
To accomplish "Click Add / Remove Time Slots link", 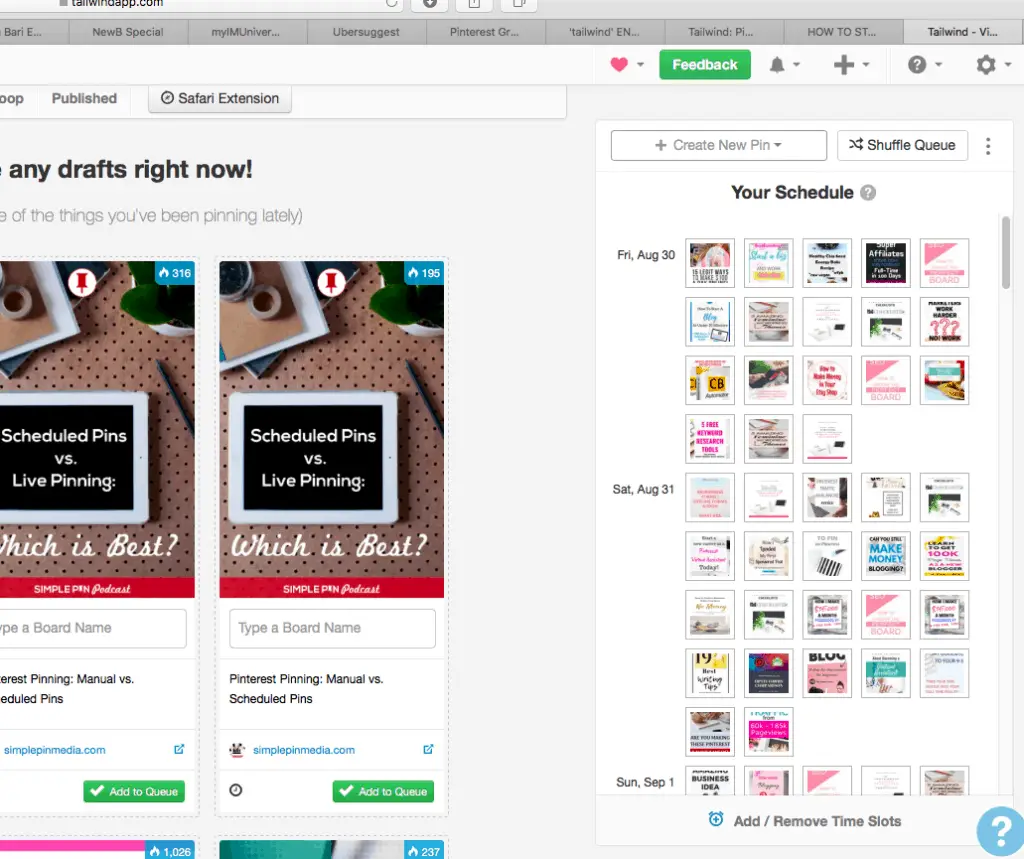I will (817, 821).
